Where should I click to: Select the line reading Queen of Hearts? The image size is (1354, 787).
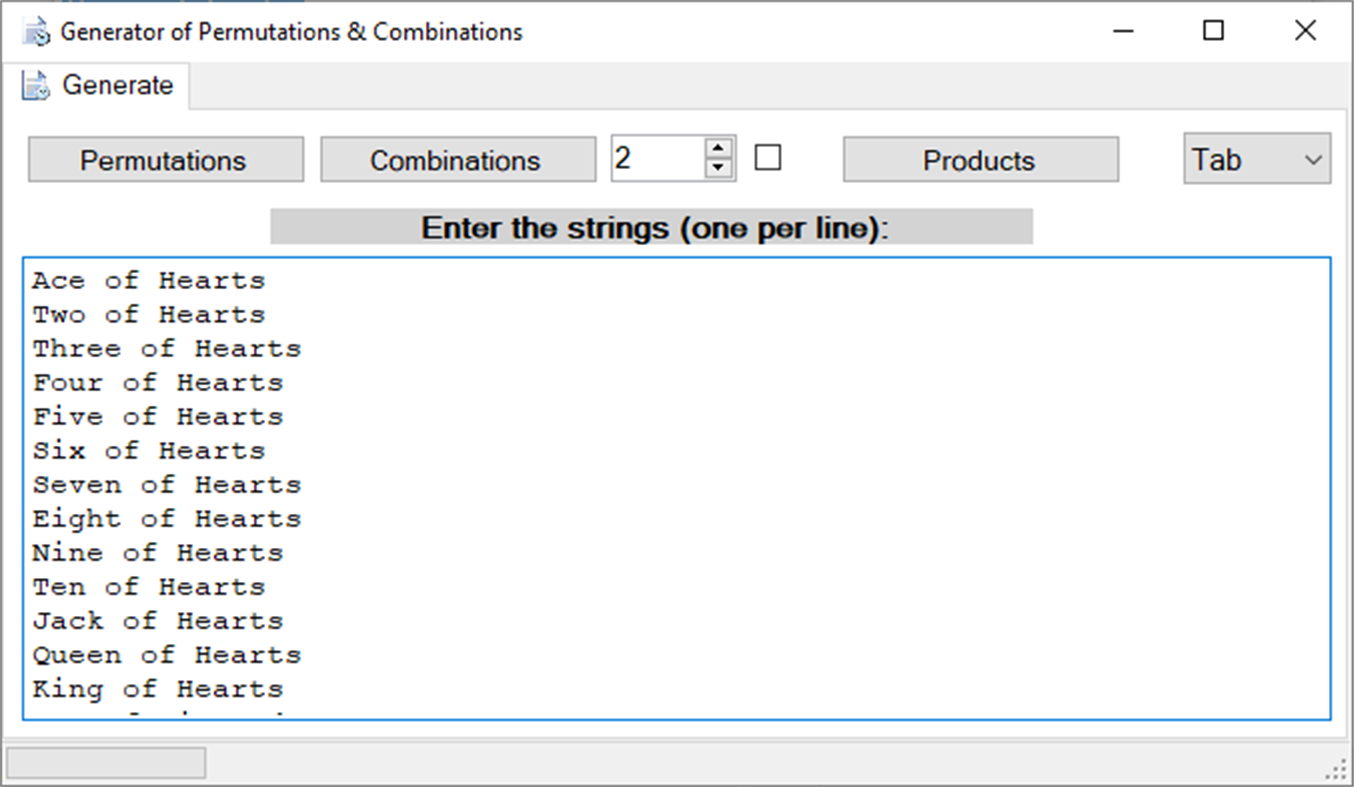click(x=167, y=654)
